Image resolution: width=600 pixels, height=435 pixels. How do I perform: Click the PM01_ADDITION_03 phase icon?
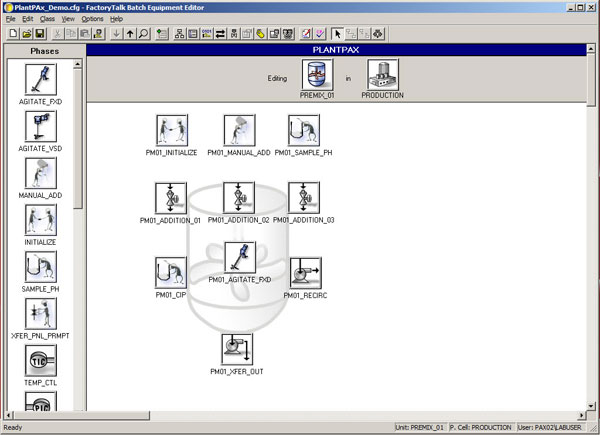pos(304,198)
